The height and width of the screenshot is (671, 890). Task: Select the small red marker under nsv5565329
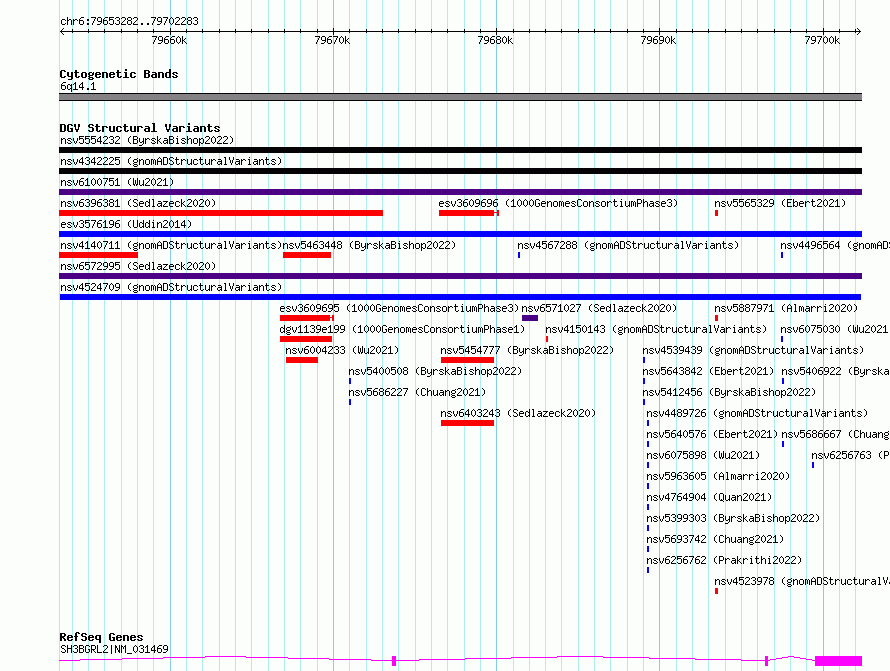click(716, 213)
